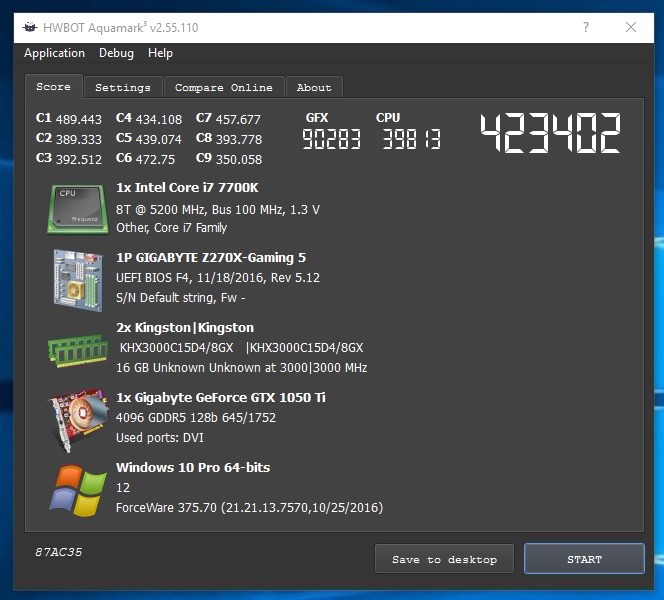Click the 16 GB Unknown at 3000 MHz line

[241, 368]
